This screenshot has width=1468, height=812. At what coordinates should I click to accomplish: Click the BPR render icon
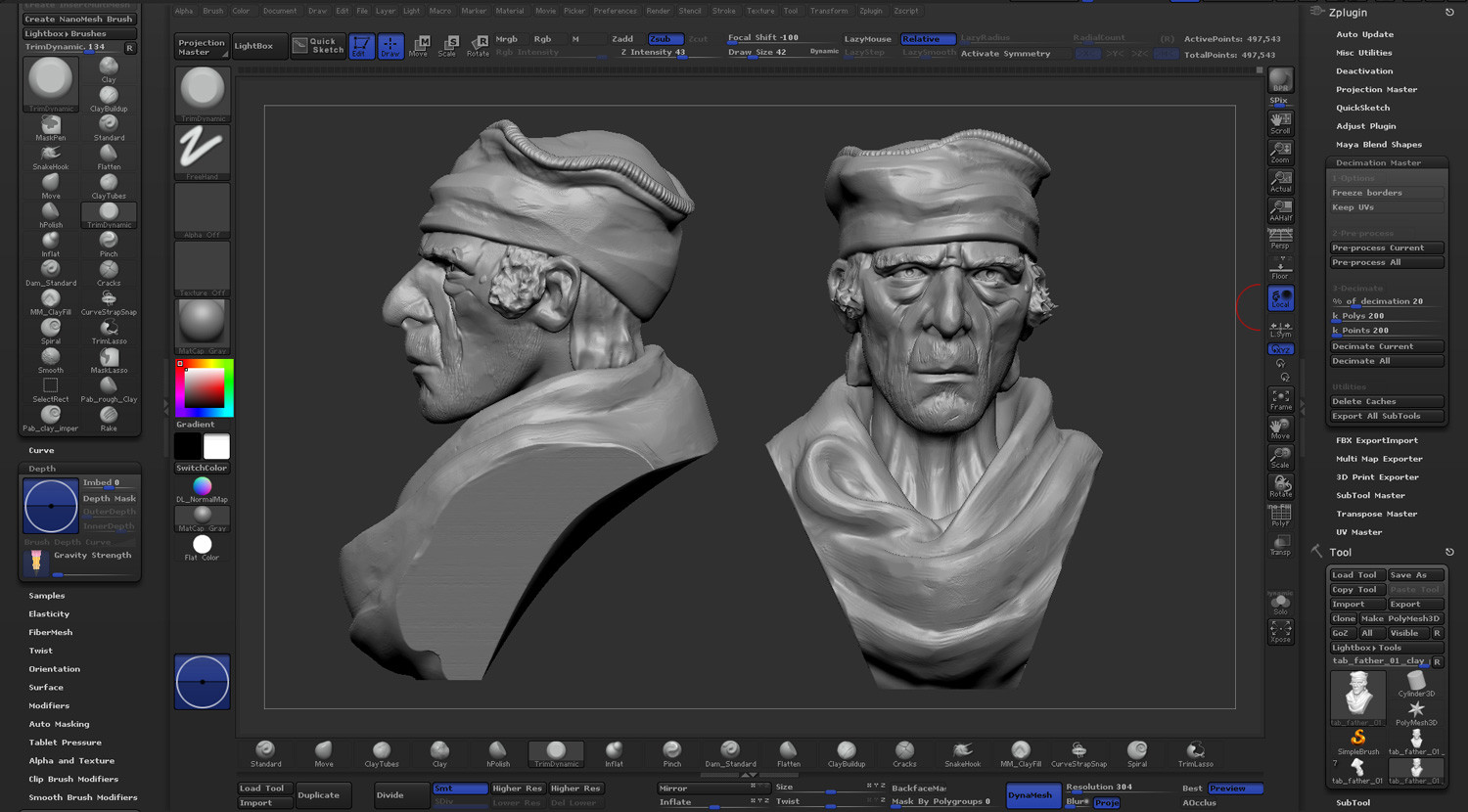click(x=1280, y=81)
